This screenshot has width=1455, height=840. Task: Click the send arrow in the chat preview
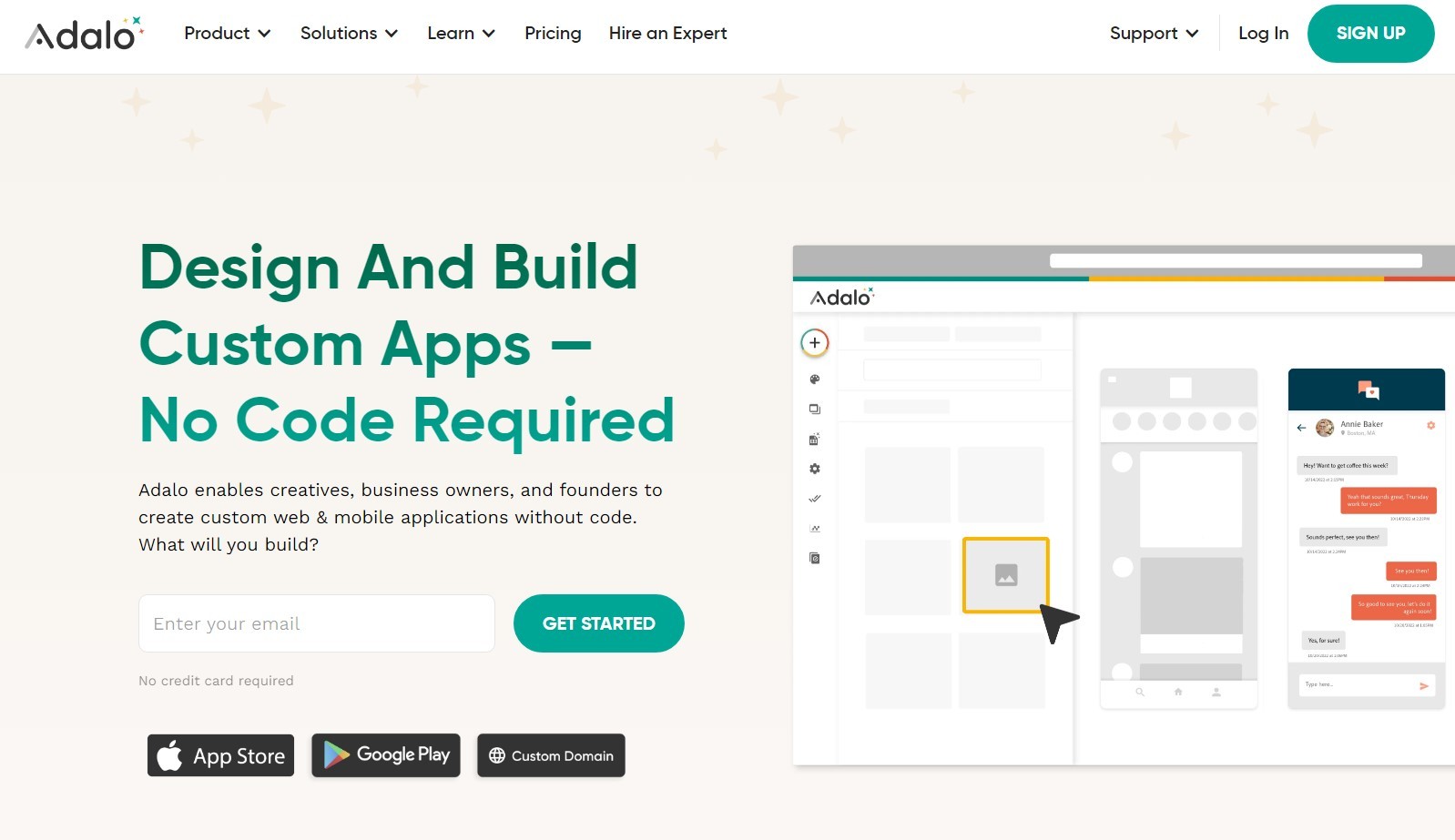point(1424,686)
